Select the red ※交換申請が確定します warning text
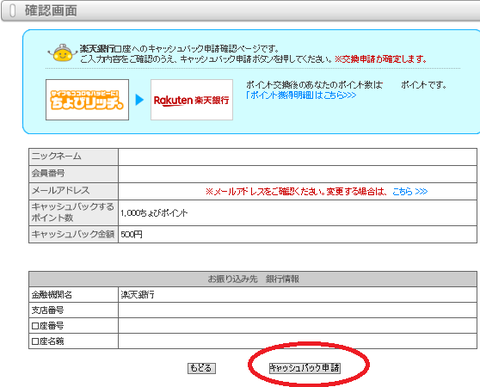 [x=380, y=59]
